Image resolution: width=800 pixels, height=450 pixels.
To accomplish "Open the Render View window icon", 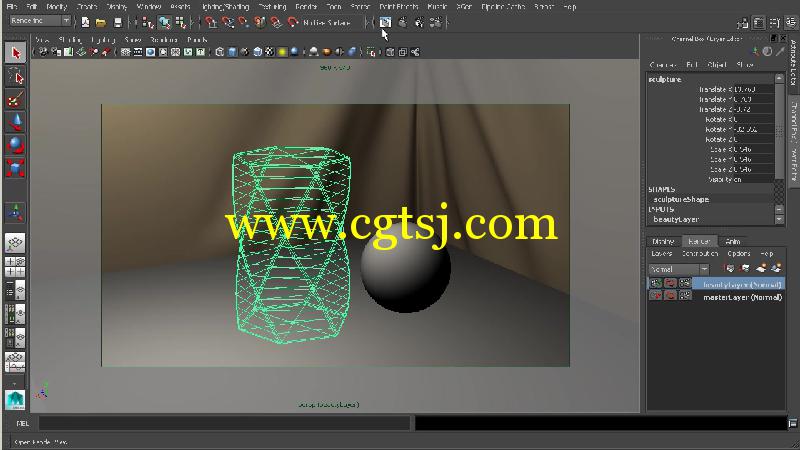I will (x=386, y=22).
